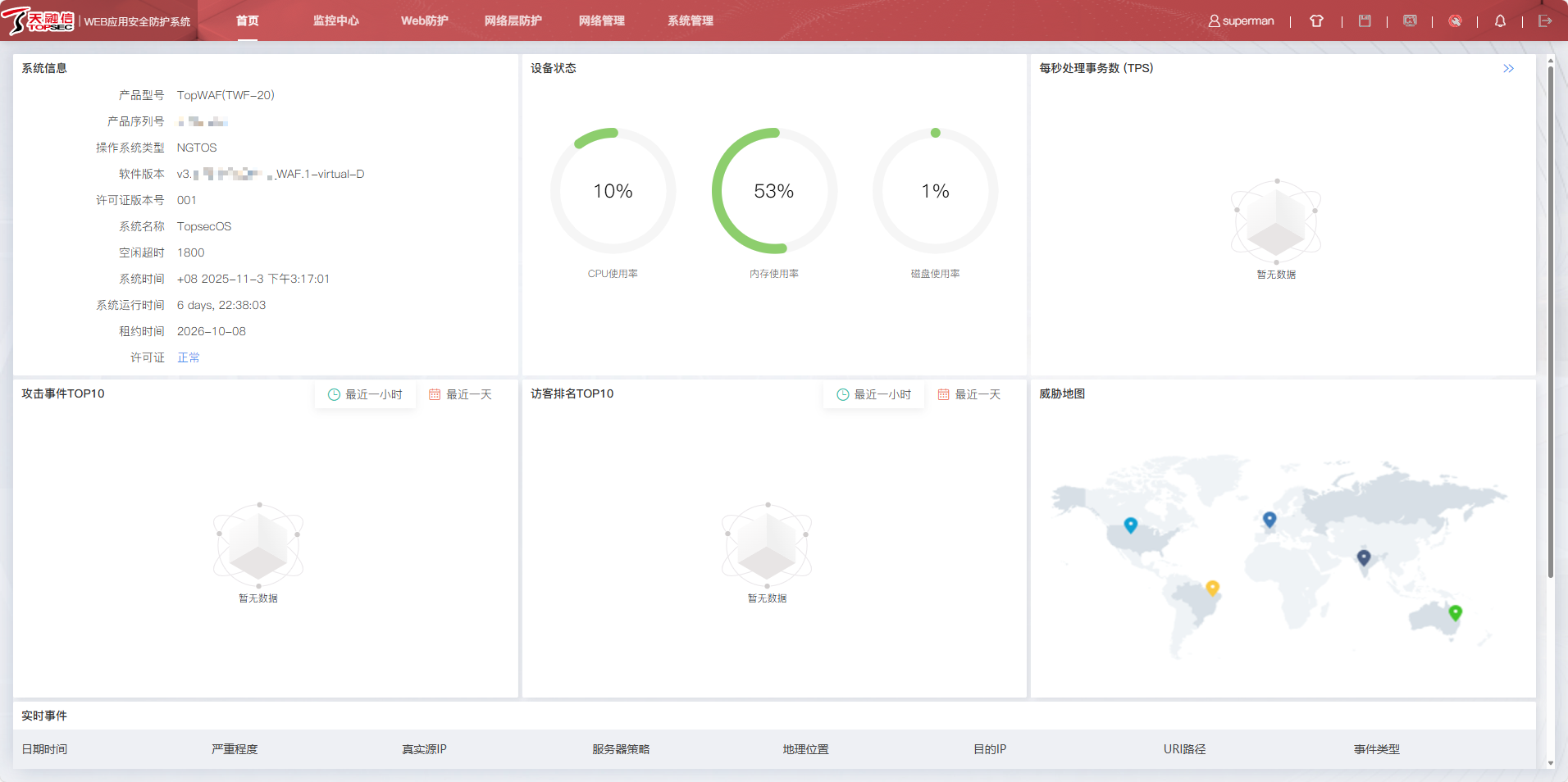This screenshot has height=782, width=1568.
Task: Open the superman user account menu
Action: pyautogui.click(x=1242, y=20)
